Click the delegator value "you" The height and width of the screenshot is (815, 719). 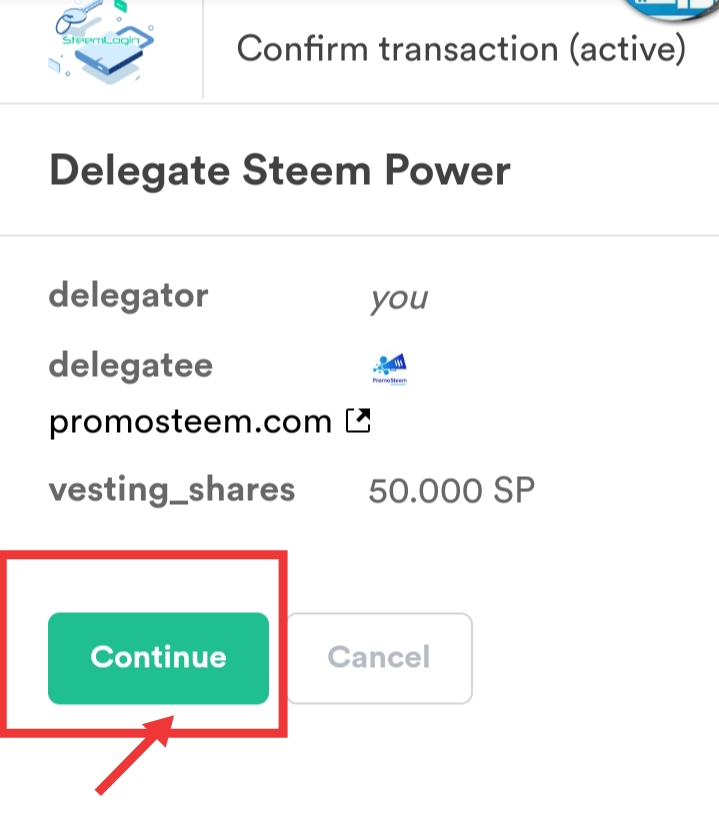[398, 298]
